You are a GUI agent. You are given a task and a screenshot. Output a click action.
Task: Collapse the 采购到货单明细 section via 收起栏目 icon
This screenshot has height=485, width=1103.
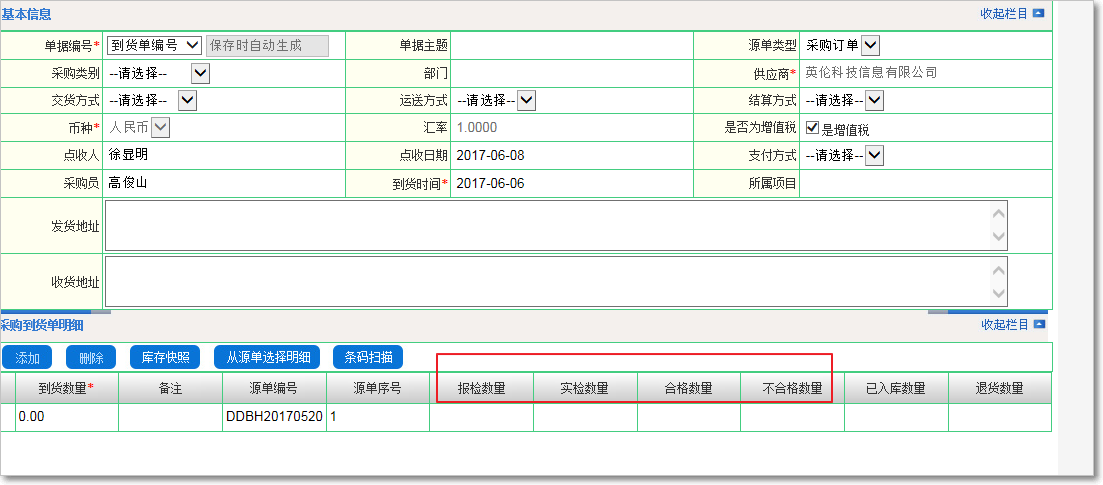click(1038, 324)
